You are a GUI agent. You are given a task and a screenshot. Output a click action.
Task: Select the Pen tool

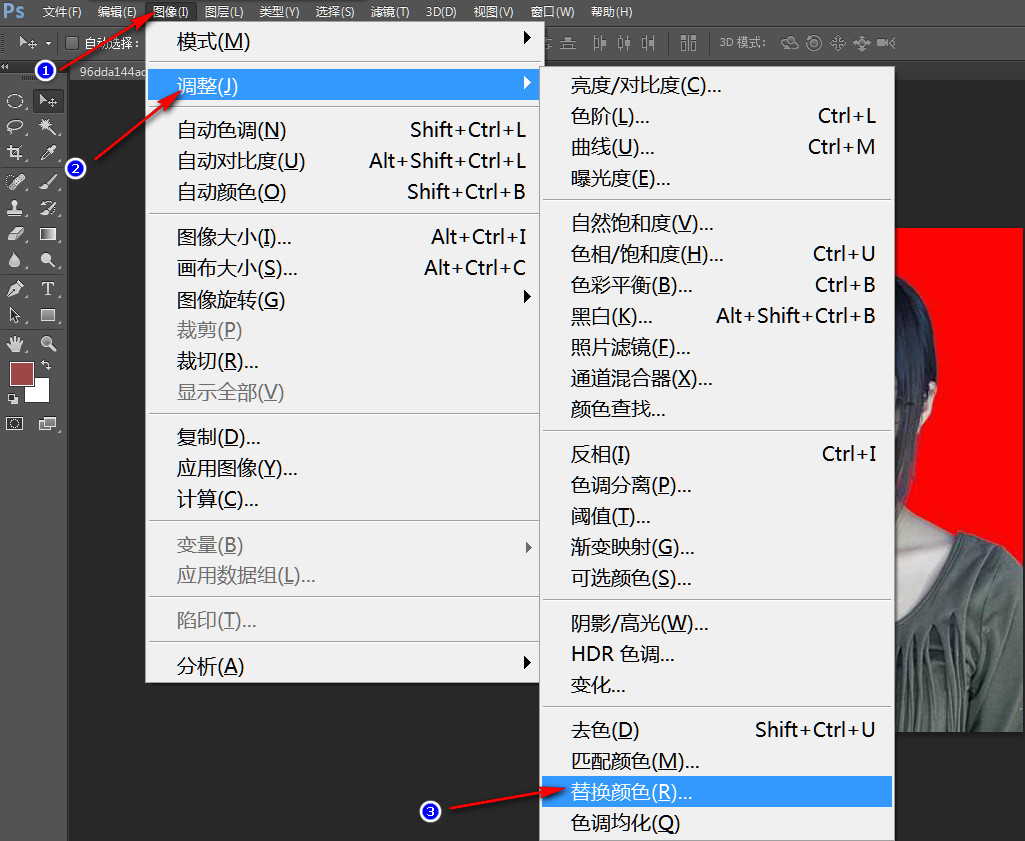15,289
